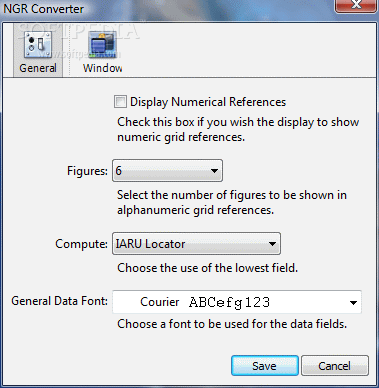Click 'Choose a font to be used' hint text

[x=232, y=324]
